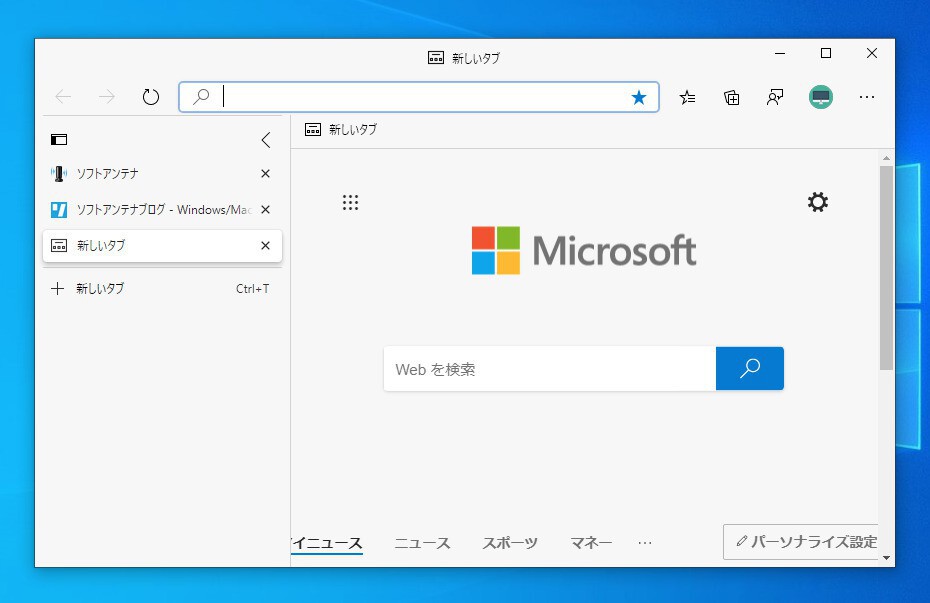Select the スポーツ feed tab
The height and width of the screenshot is (603, 930).
point(510,543)
